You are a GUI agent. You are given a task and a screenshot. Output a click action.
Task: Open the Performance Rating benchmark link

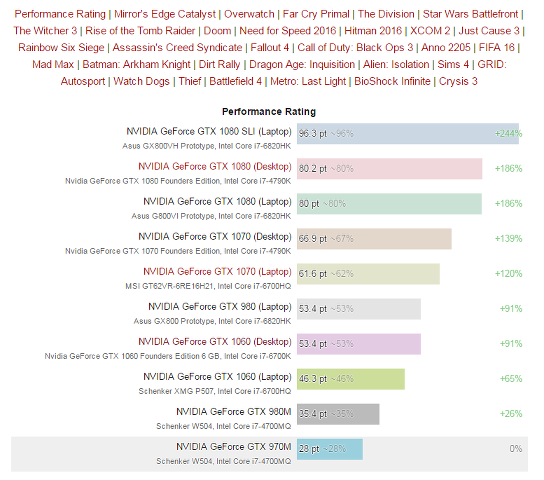[x=60, y=14]
